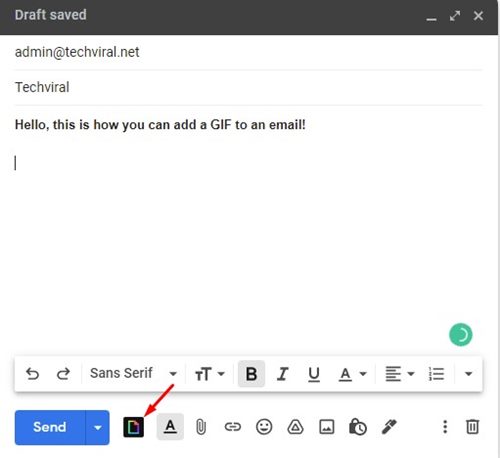500x458 pixels.
Task: Toggle Bold formatting button
Action: coord(251,374)
